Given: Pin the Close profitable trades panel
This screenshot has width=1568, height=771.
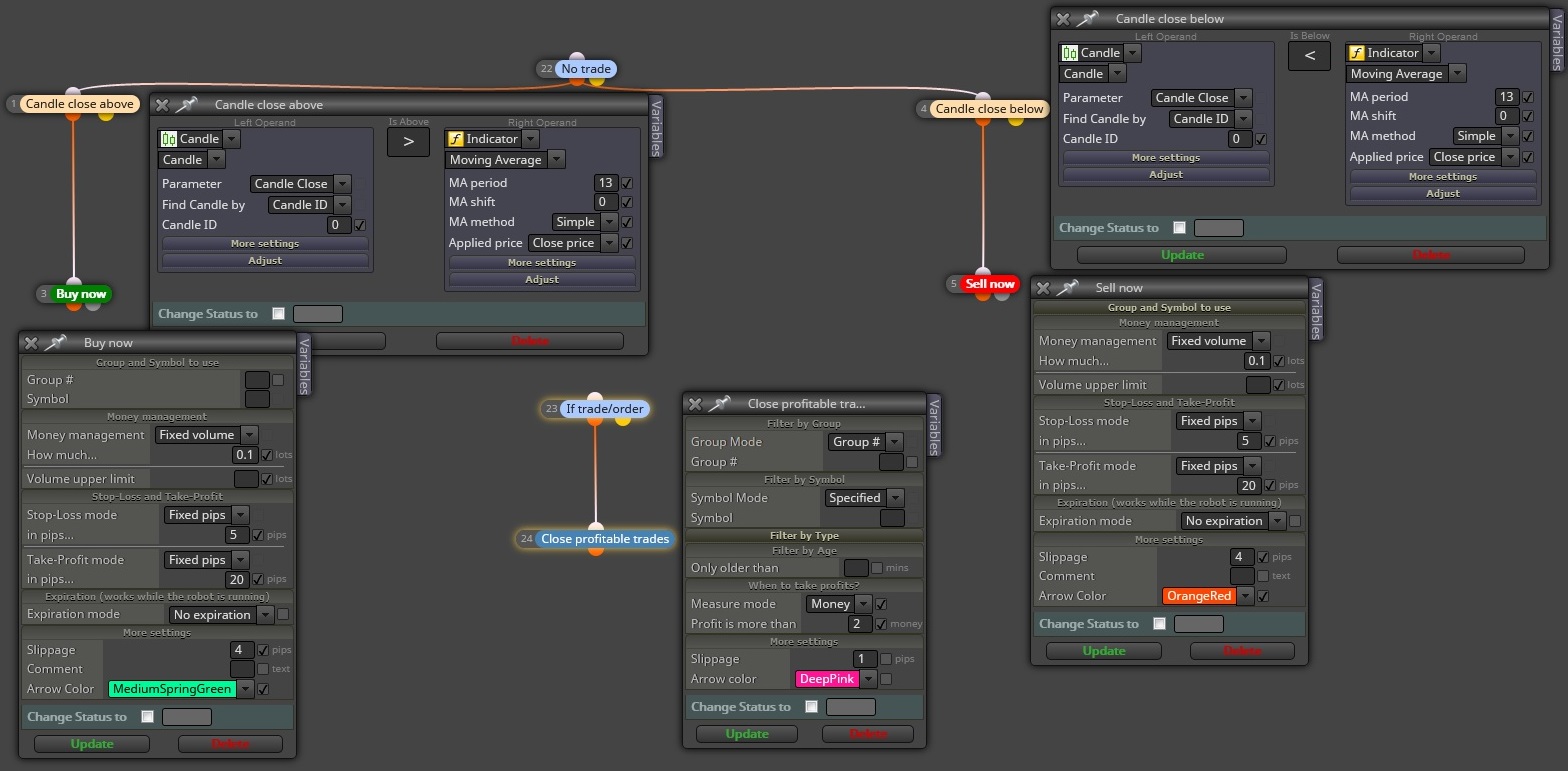Looking at the screenshot, I should (719, 403).
